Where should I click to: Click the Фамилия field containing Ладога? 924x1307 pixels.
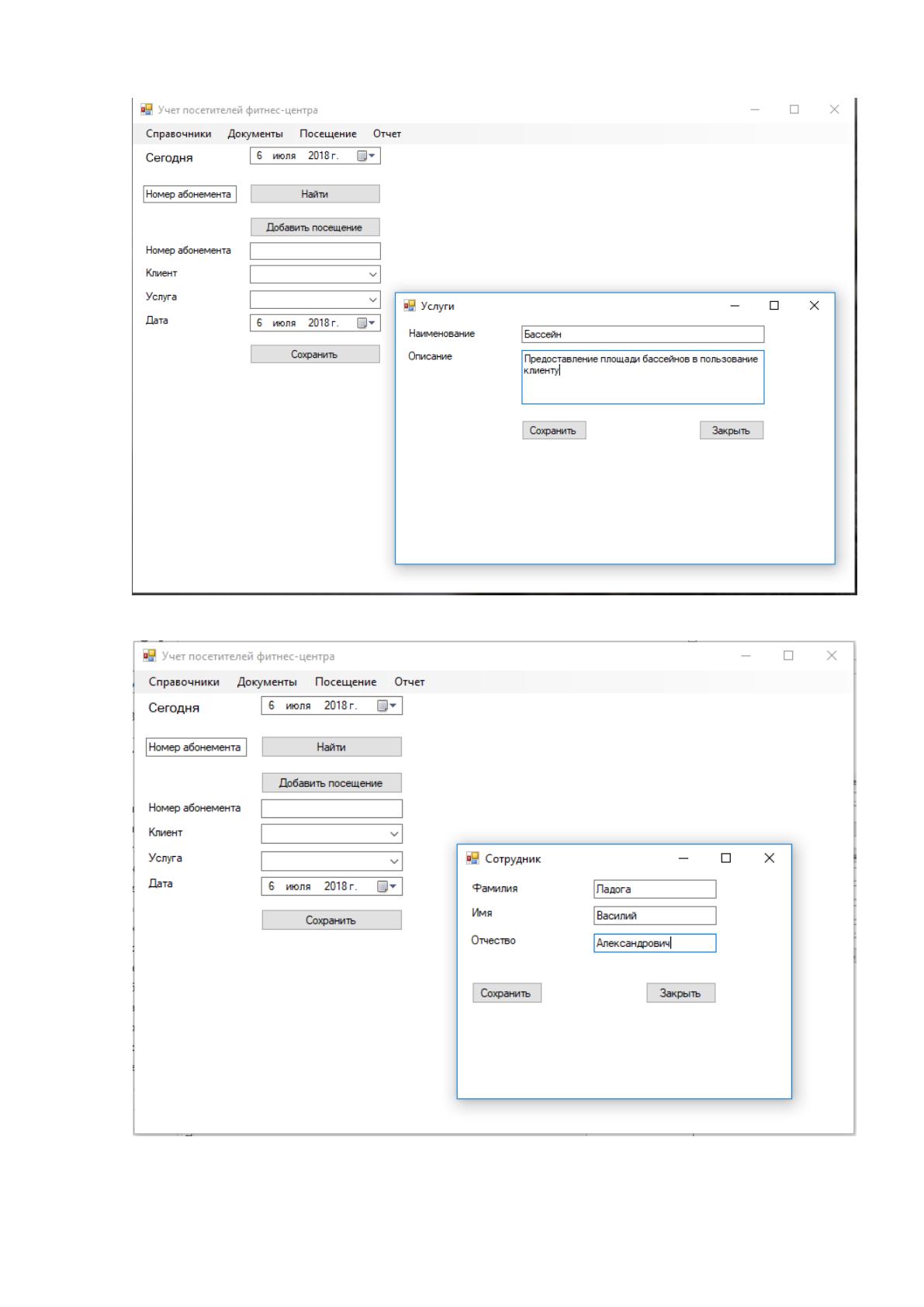655,889
